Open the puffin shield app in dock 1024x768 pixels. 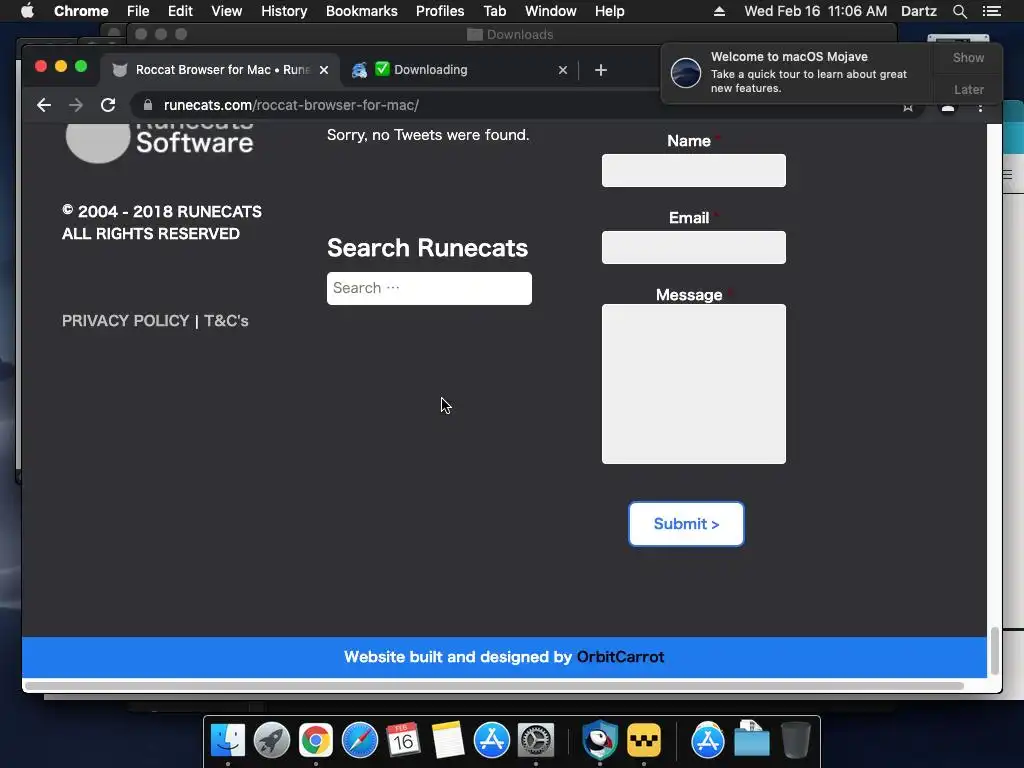click(600, 740)
